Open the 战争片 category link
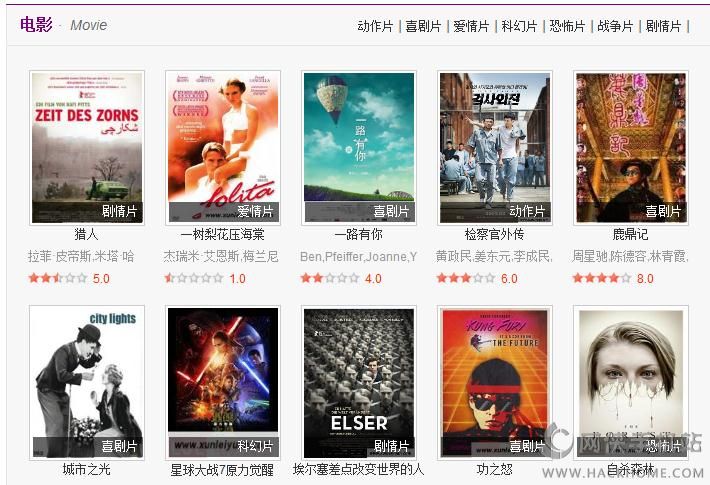Screen dimensions: 710x485 click(615, 26)
